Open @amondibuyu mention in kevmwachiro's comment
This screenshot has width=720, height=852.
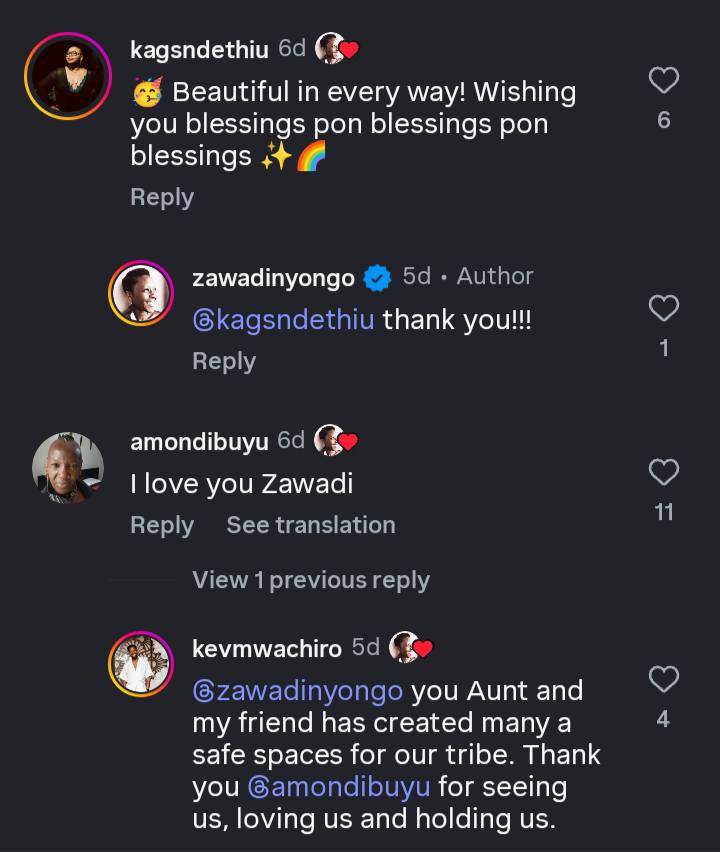click(339, 787)
